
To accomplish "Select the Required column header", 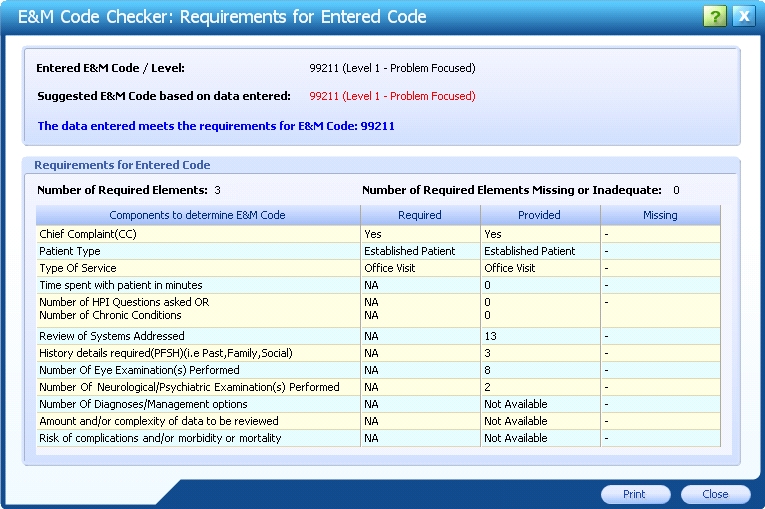I will click(x=420, y=215).
